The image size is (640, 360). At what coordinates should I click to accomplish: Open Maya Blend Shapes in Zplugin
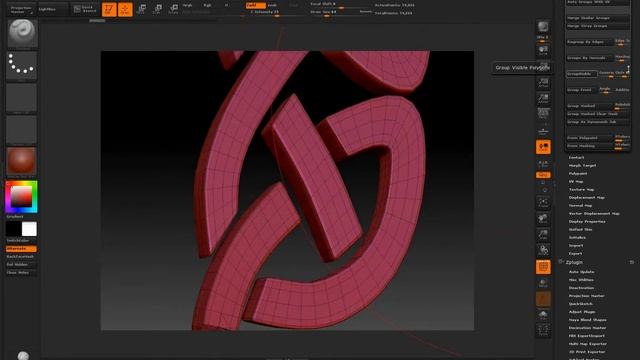pyautogui.click(x=587, y=320)
